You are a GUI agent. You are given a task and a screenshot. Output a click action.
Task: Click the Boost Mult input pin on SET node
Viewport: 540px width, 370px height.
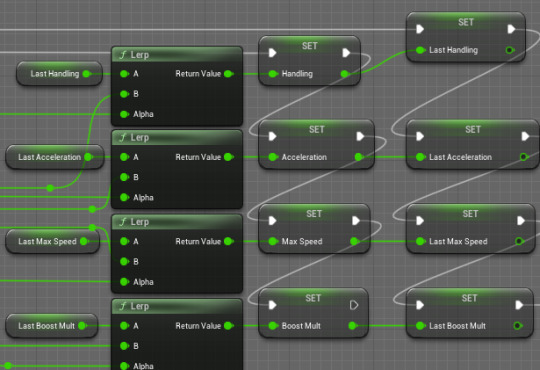coord(272,326)
